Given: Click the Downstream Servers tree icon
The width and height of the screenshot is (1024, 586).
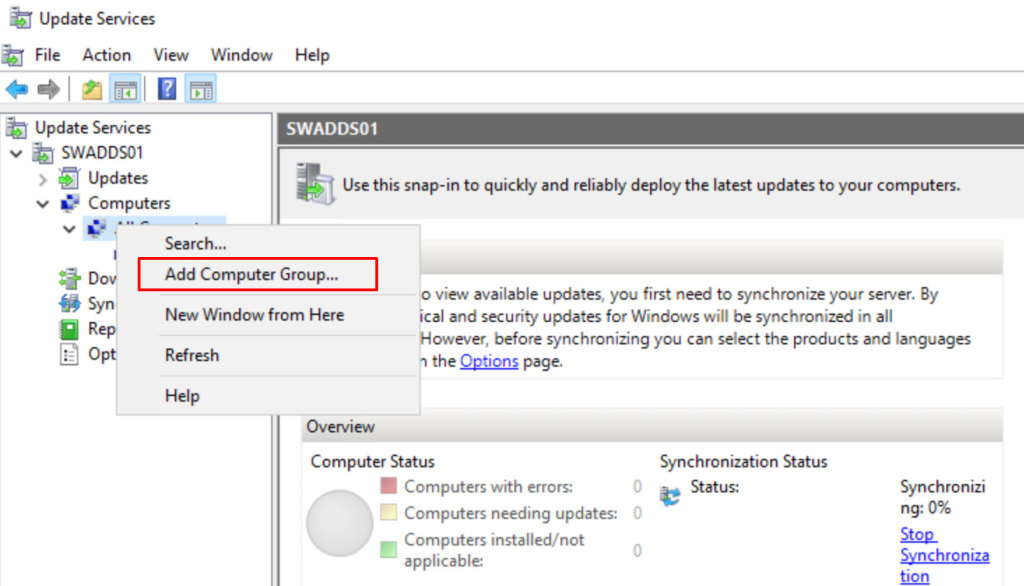Looking at the screenshot, I should (69, 279).
